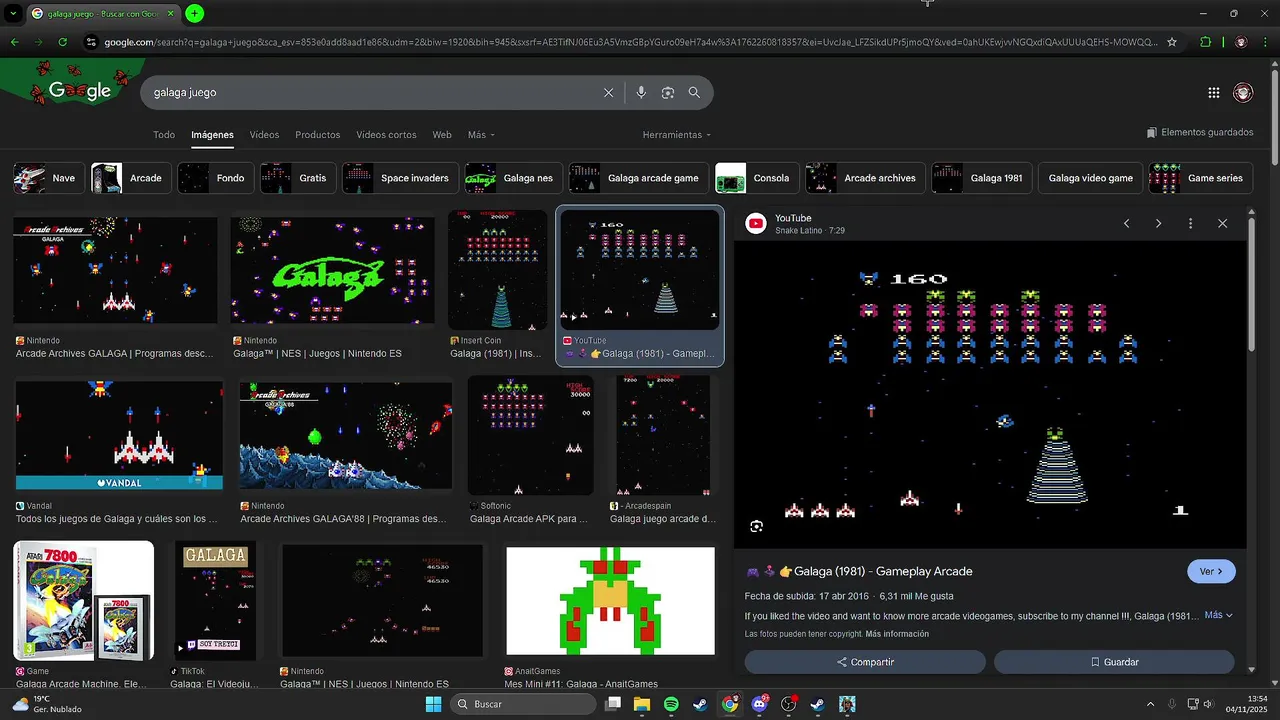The width and height of the screenshot is (1280, 720).
Task: Open the Softonic Galaga Arcade APK thumbnail
Action: coord(530,435)
